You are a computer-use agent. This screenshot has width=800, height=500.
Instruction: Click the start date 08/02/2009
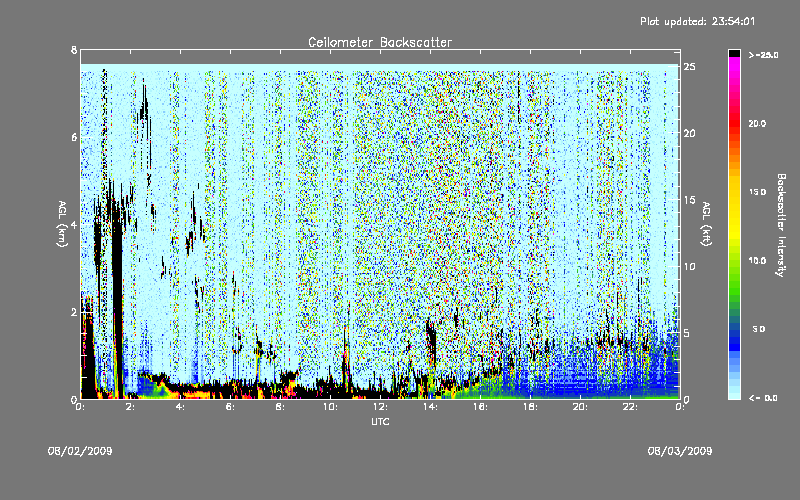pos(80,451)
